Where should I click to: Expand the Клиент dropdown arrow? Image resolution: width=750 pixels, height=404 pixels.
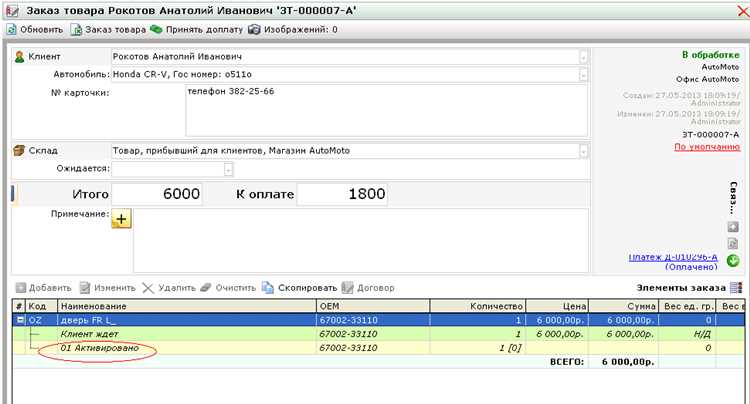(x=583, y=57)
